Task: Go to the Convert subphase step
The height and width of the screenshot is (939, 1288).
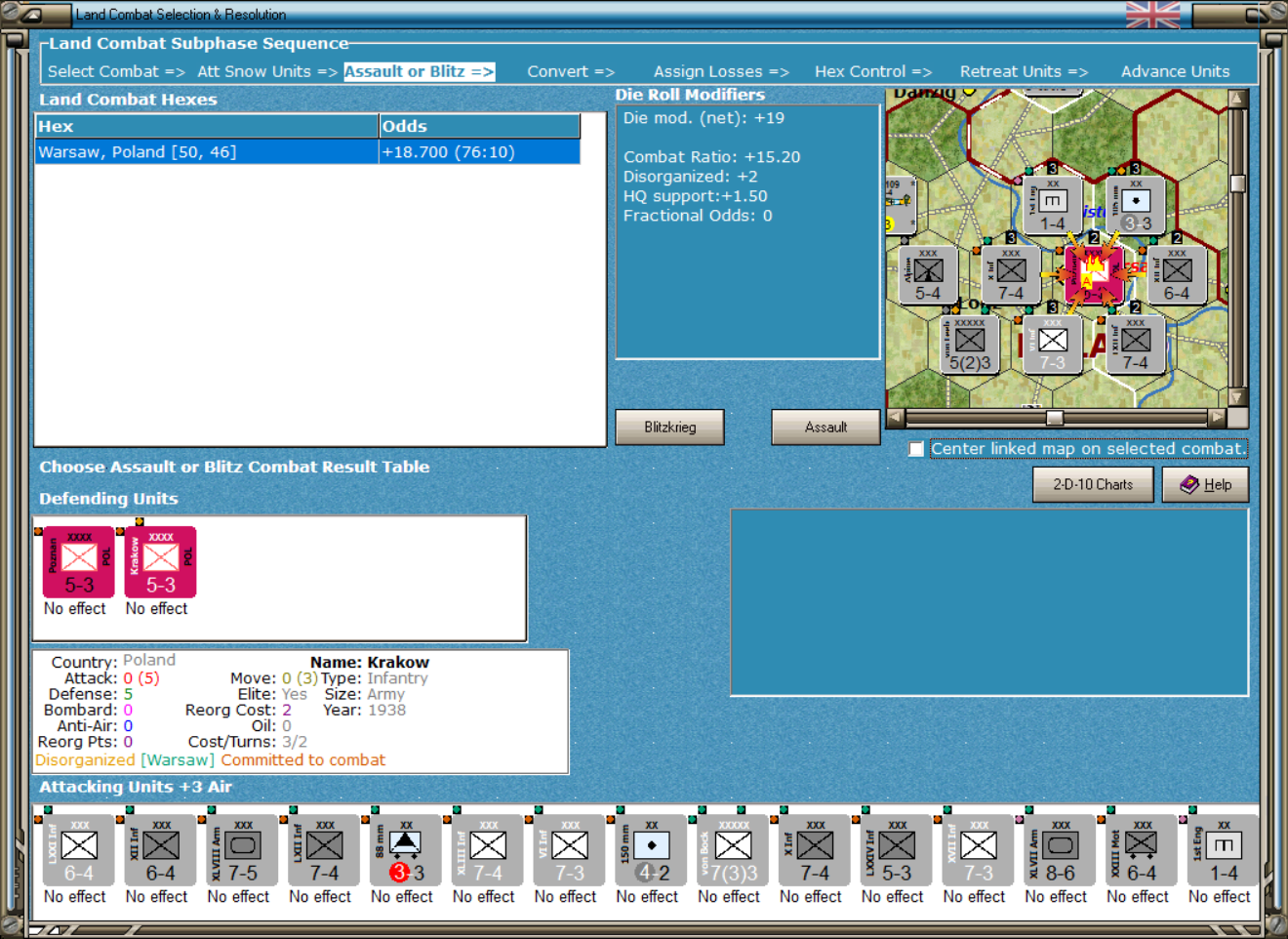Action: pyautogui.click(x=571, y=71)
